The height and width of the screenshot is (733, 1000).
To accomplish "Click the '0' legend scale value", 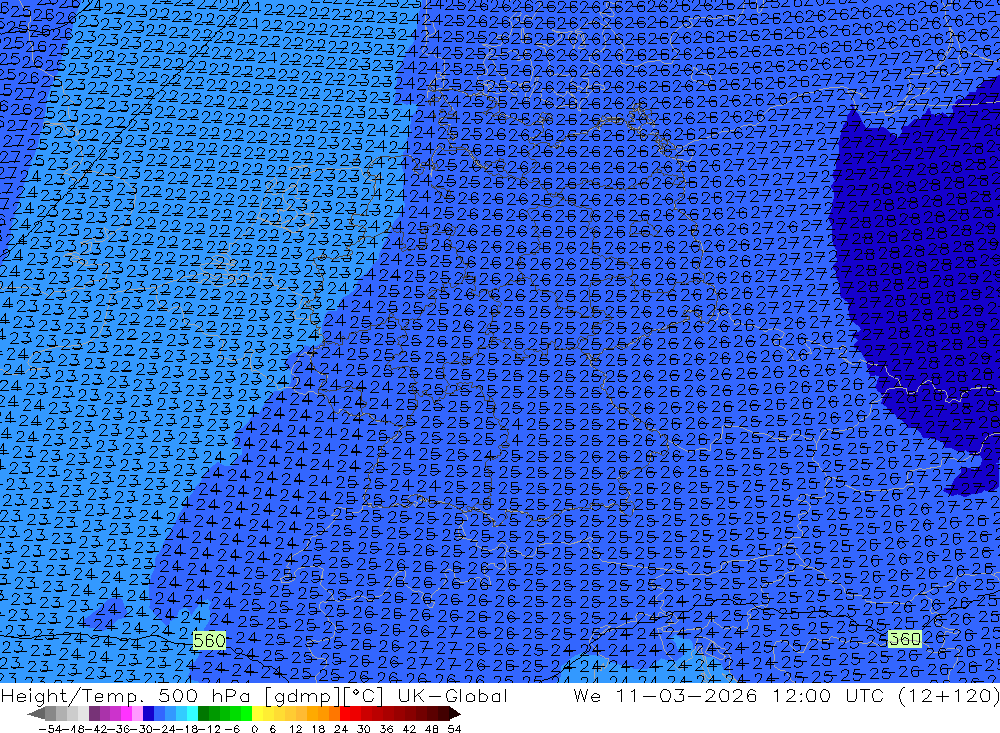I will click(254, 729).
